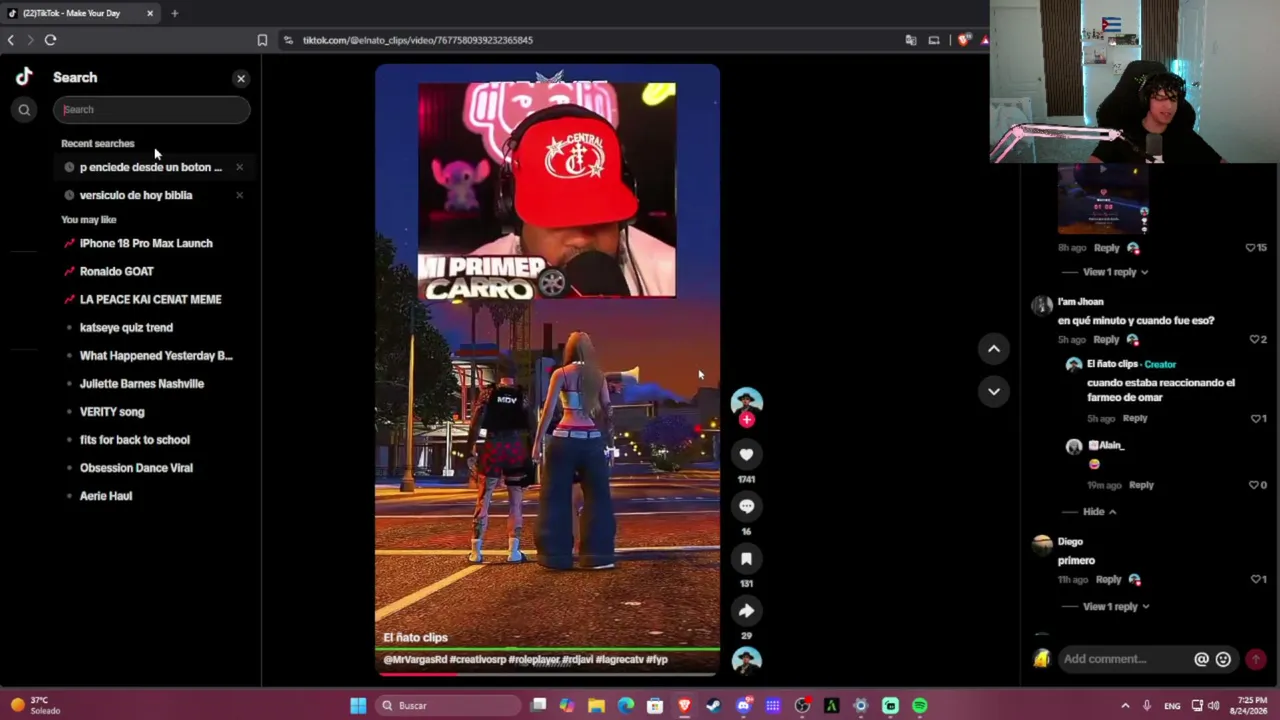
Task: Open suggested search 'fits for back to school'
Action: 135,439
